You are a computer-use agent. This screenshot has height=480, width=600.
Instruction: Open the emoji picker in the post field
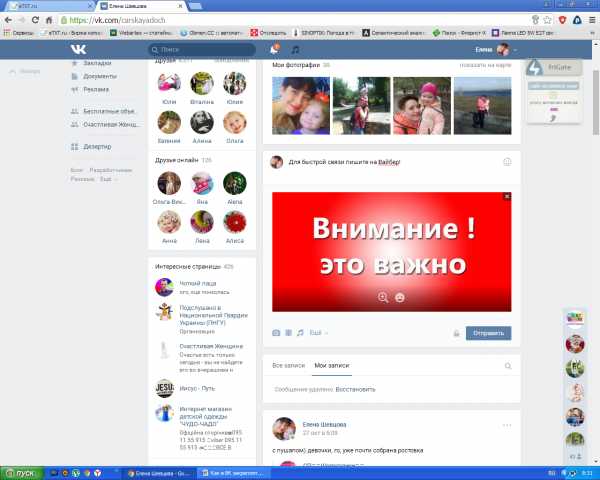click(x=507, y=162)
